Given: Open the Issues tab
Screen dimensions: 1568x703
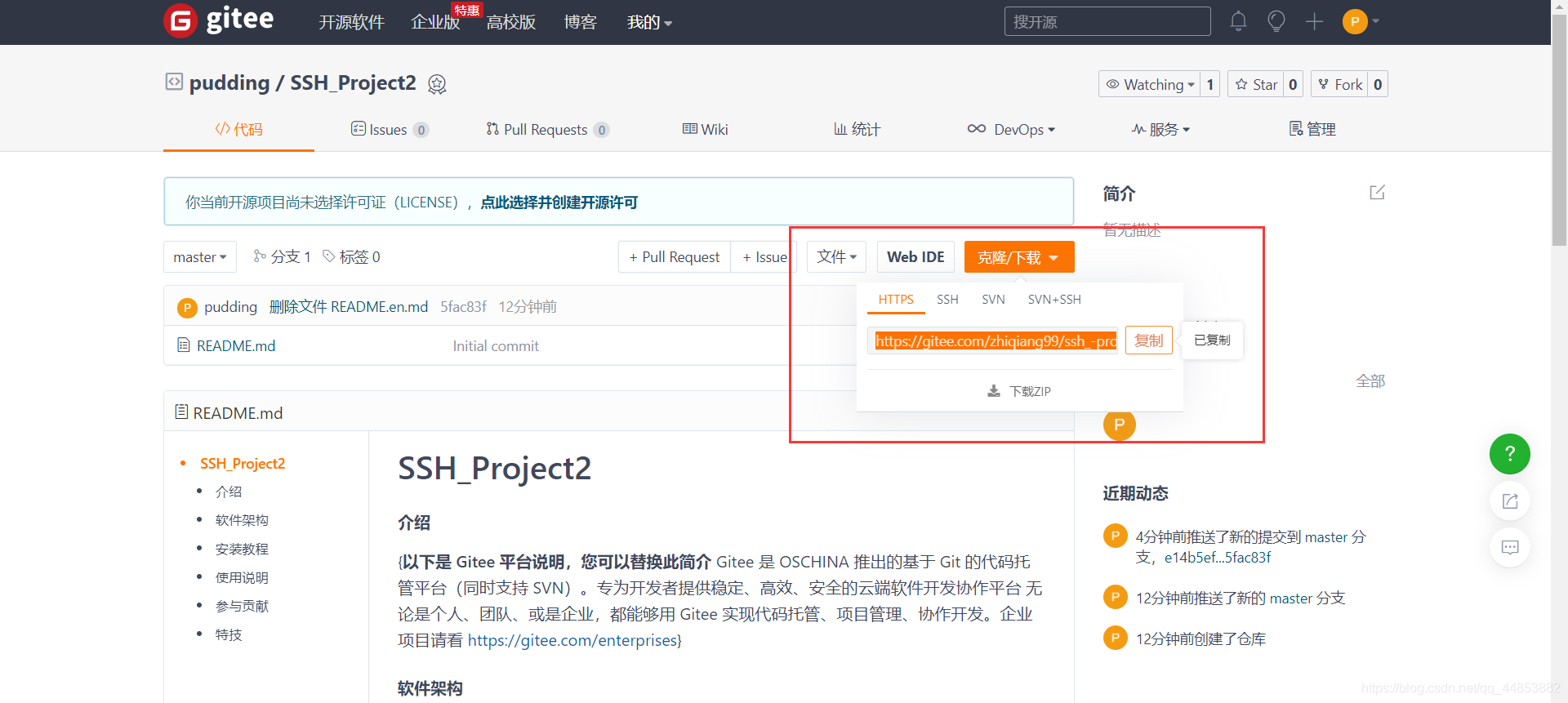Looking at the screenshot, I should pyautogui.click(x=390, y=129).
